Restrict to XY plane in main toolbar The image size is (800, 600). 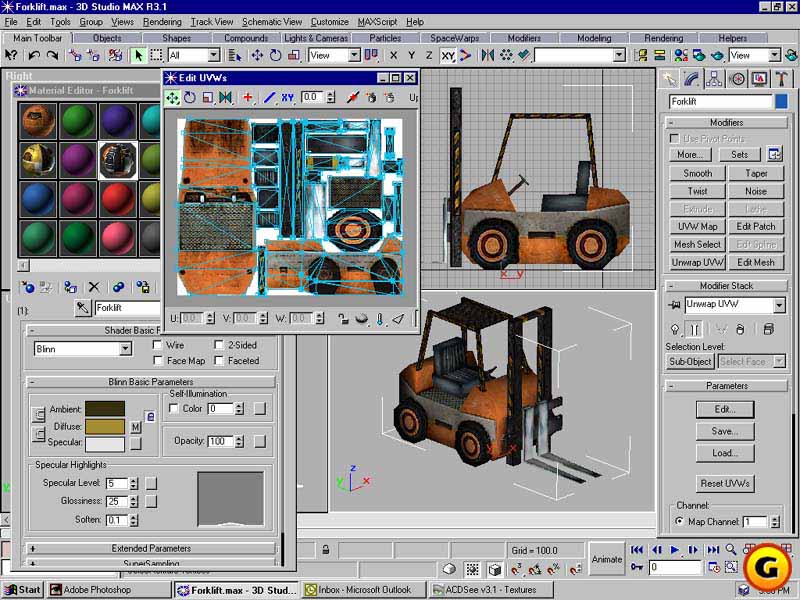click(447, 56)
